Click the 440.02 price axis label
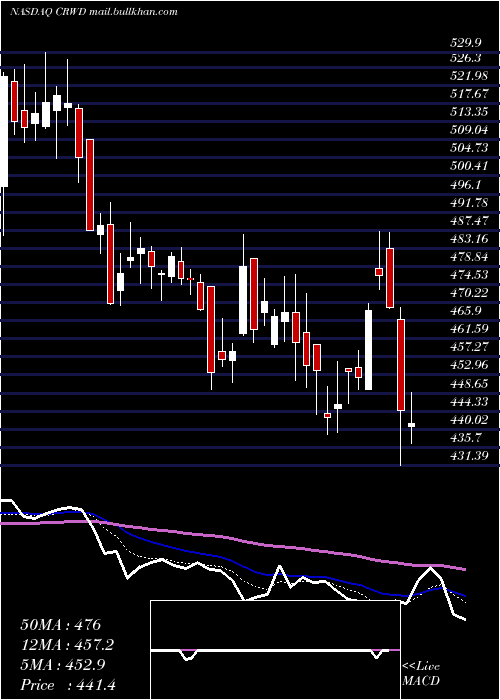 (469, 420)
